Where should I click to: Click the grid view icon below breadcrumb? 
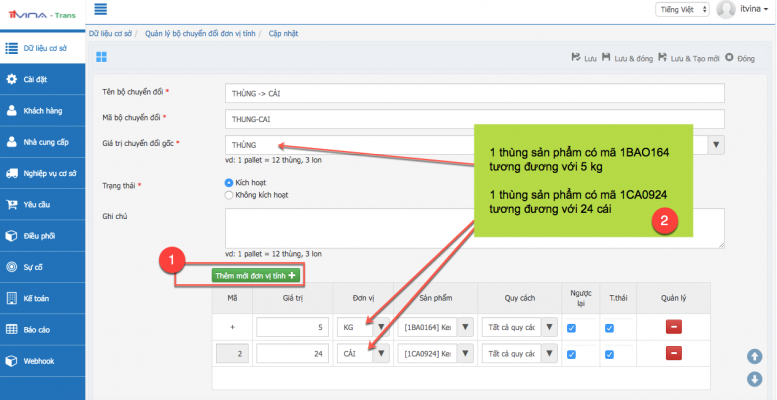[101, 57]
